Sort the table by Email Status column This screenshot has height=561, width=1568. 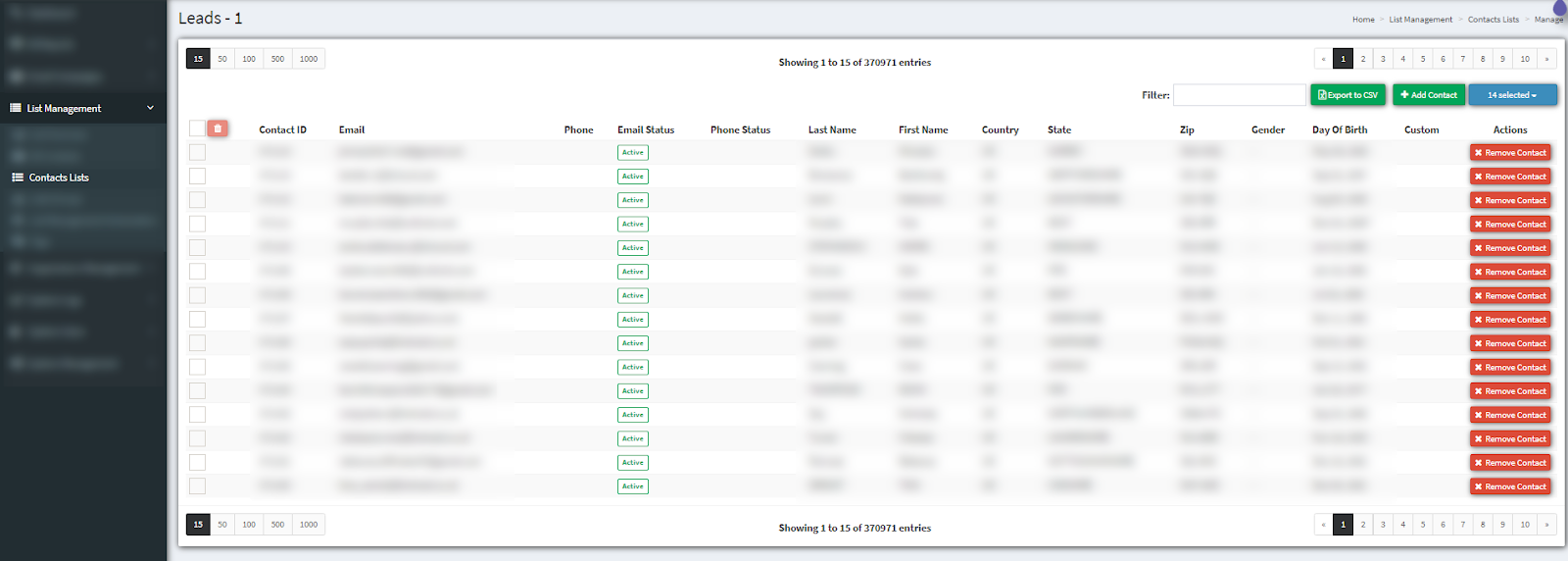(x=646, y=129)
